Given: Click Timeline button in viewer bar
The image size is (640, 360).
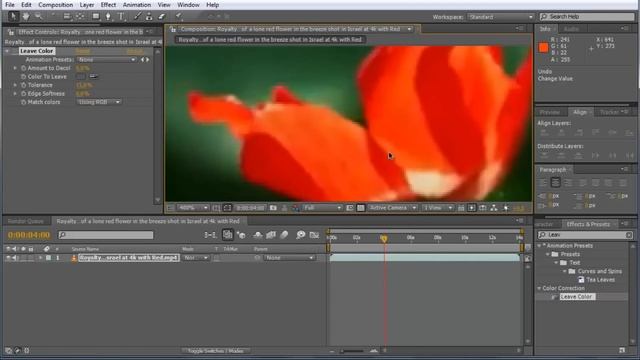Looking at the screenshot, I should (482, 208).
